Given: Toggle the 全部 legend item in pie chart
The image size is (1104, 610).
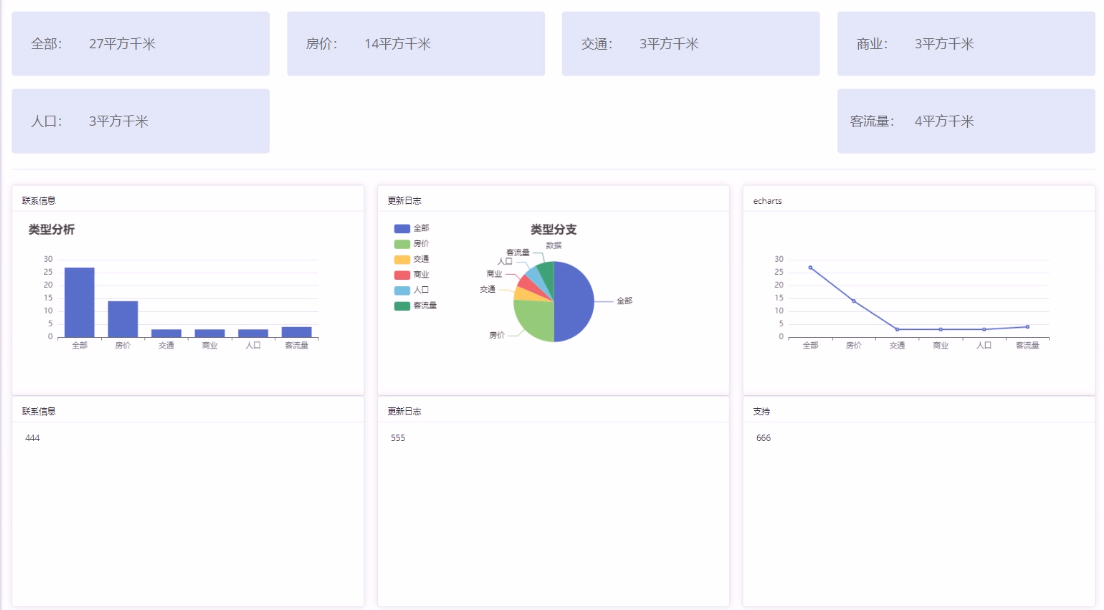Looking at the screenshot, I should pos(412,229).
